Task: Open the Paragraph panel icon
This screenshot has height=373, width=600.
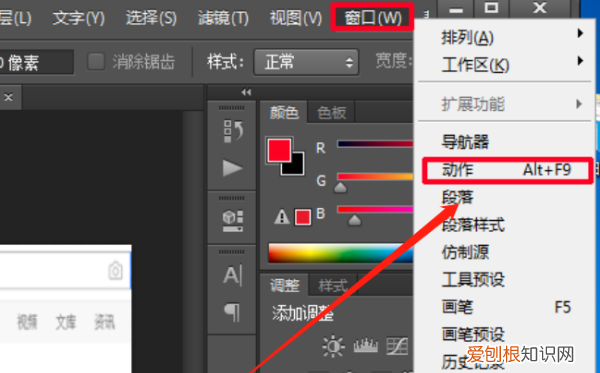Action: 232,312
